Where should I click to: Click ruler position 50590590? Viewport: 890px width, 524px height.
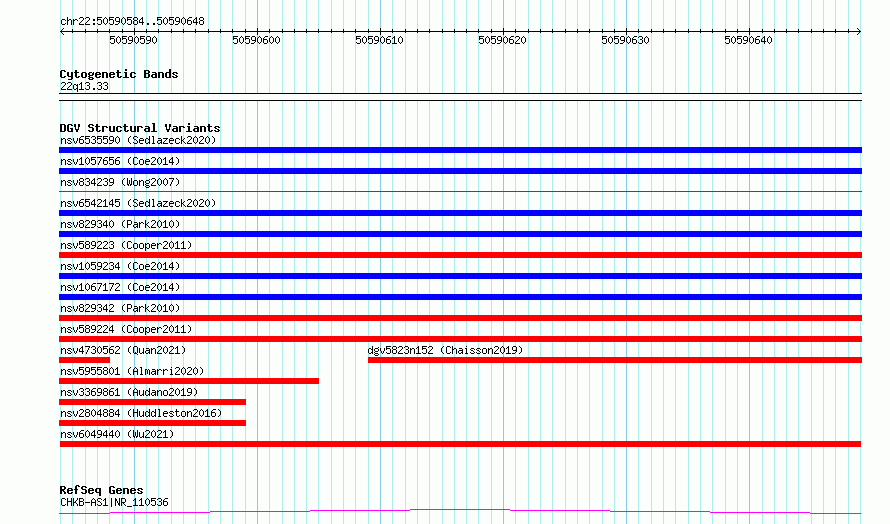[133, 40]
